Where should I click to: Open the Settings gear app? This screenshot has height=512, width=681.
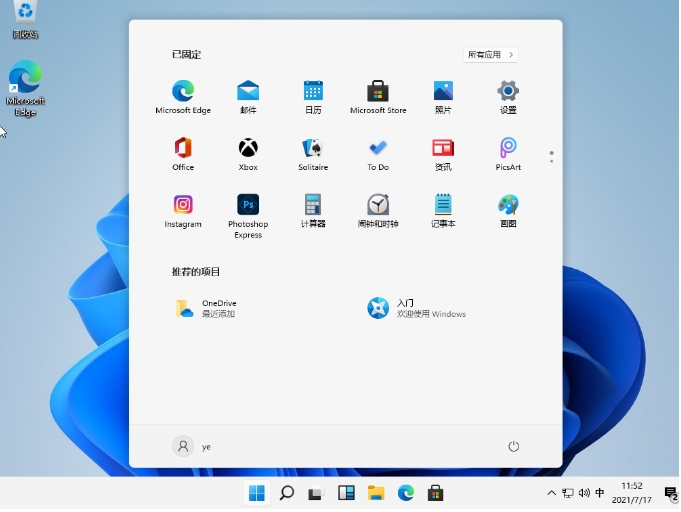tap(508, 92)
